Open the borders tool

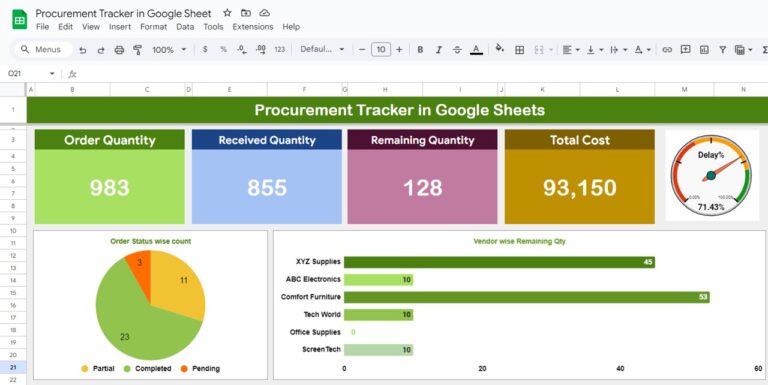click(x=520, y=49)
